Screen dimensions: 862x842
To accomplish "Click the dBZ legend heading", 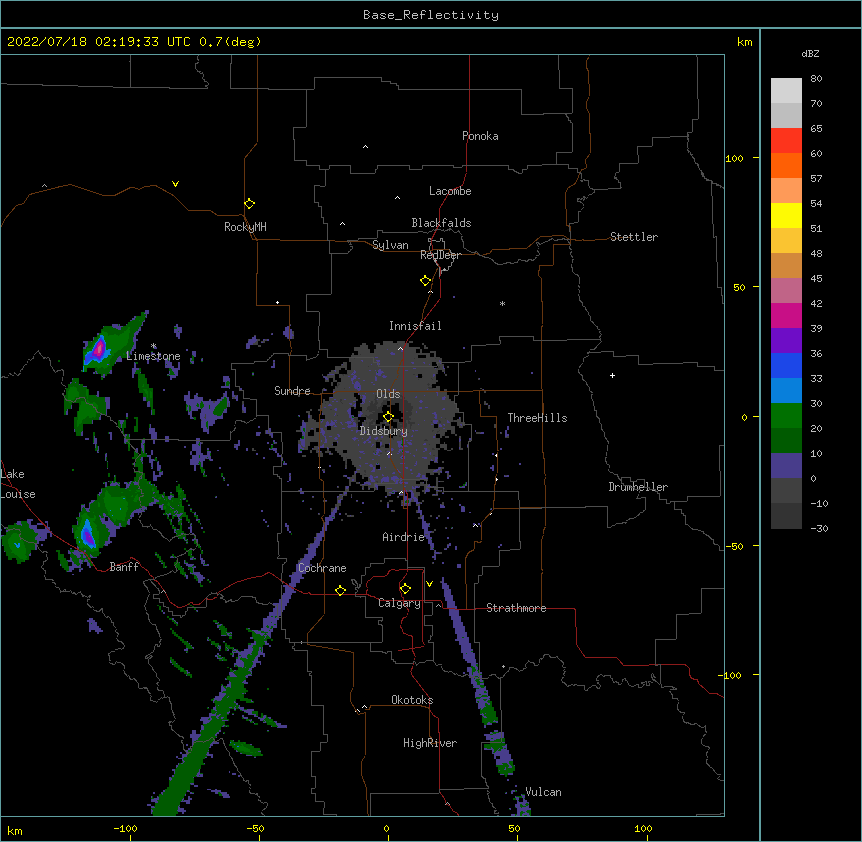I will 810,53.
